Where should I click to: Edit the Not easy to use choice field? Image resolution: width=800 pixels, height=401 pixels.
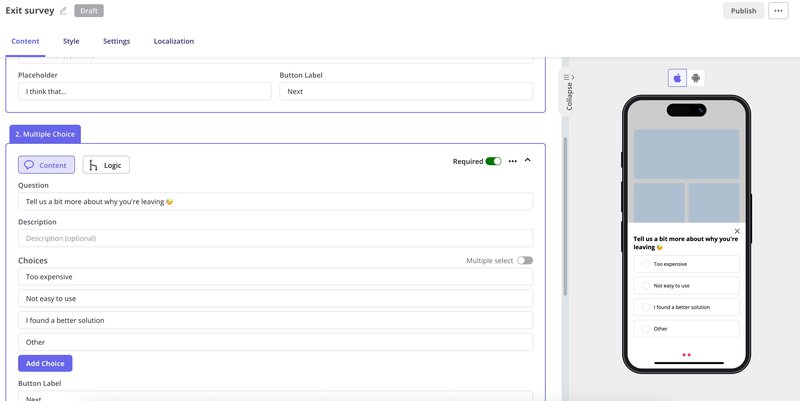[x=276, y=298]
